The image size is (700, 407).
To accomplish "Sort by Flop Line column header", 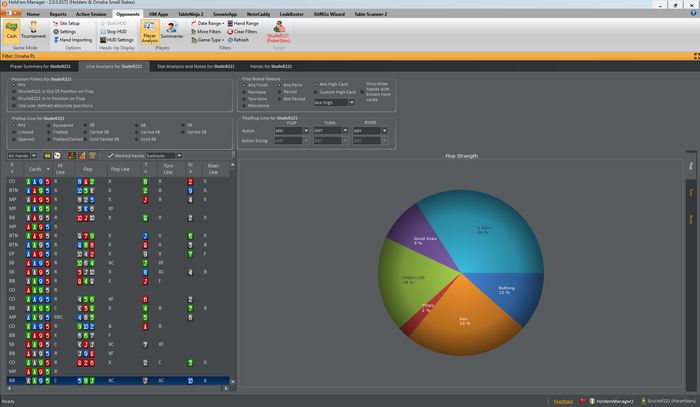I will 122,169.
